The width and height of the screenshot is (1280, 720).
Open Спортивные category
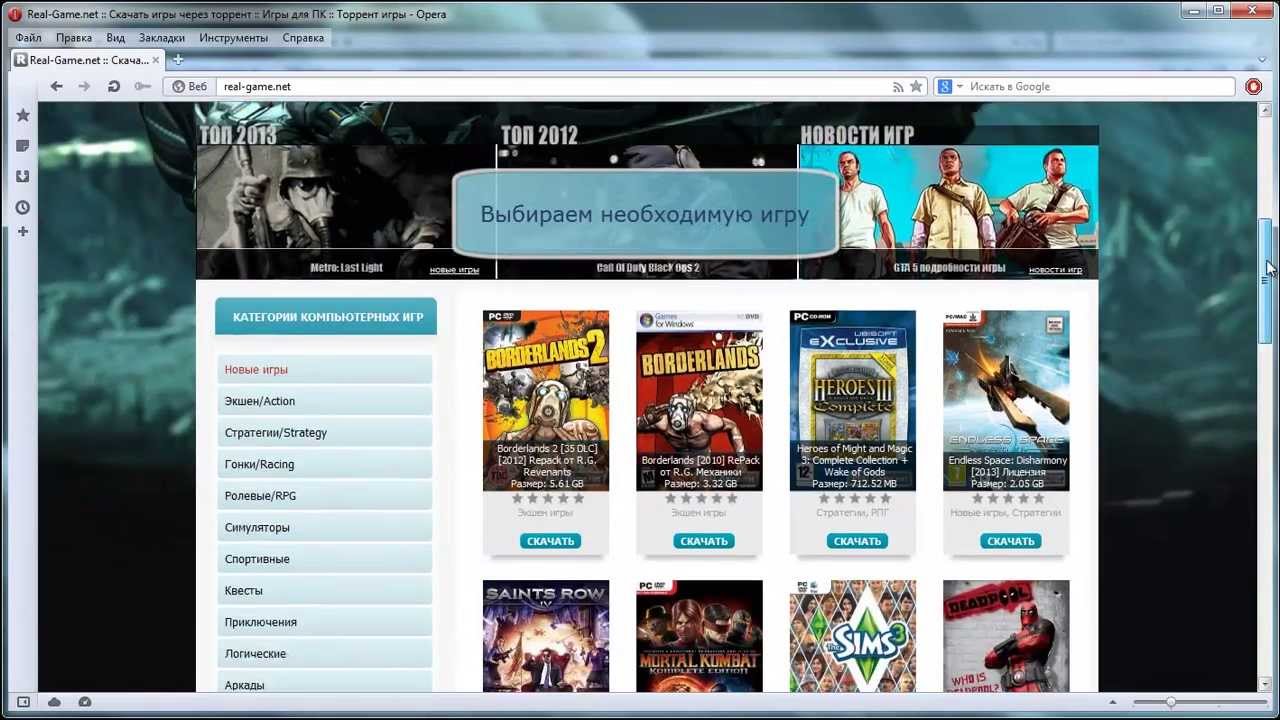325,559
